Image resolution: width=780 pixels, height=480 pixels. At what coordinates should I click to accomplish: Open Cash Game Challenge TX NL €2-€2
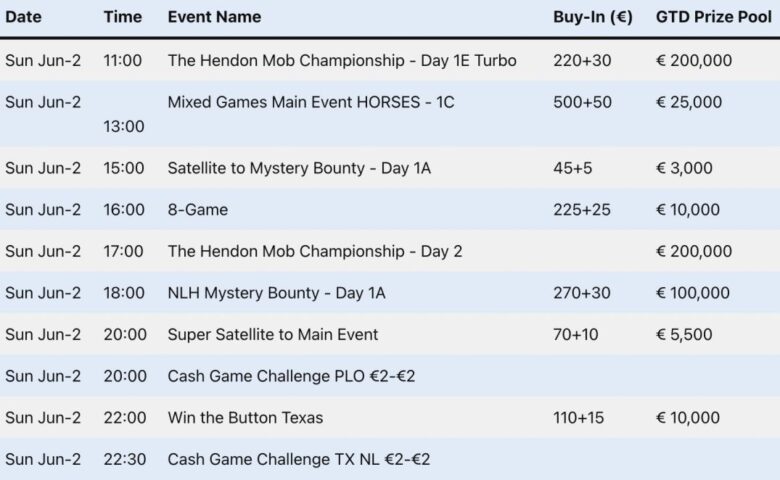299,460
